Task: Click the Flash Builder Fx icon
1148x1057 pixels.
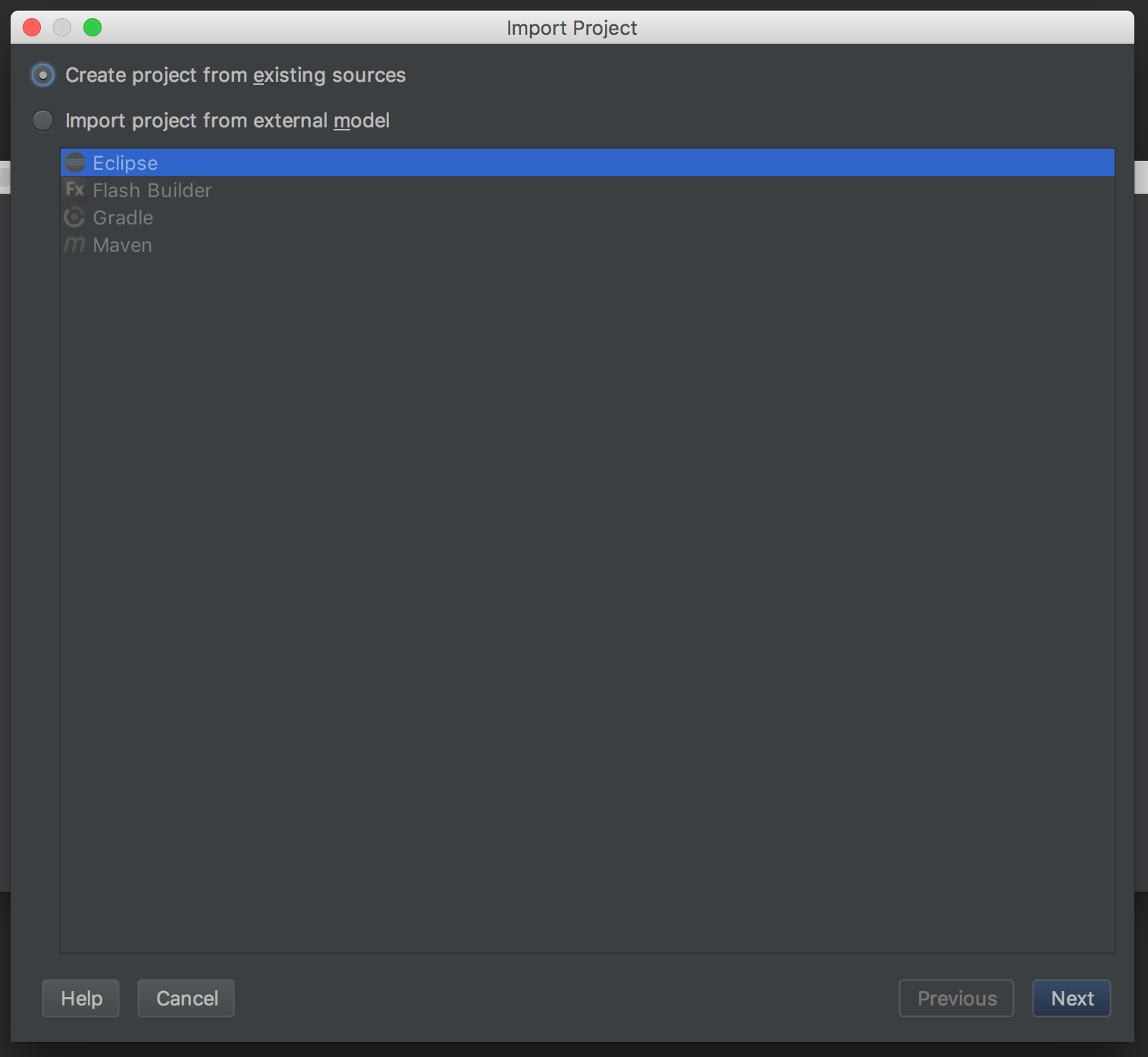Action: pyautogui.click(x=75, y=190)
